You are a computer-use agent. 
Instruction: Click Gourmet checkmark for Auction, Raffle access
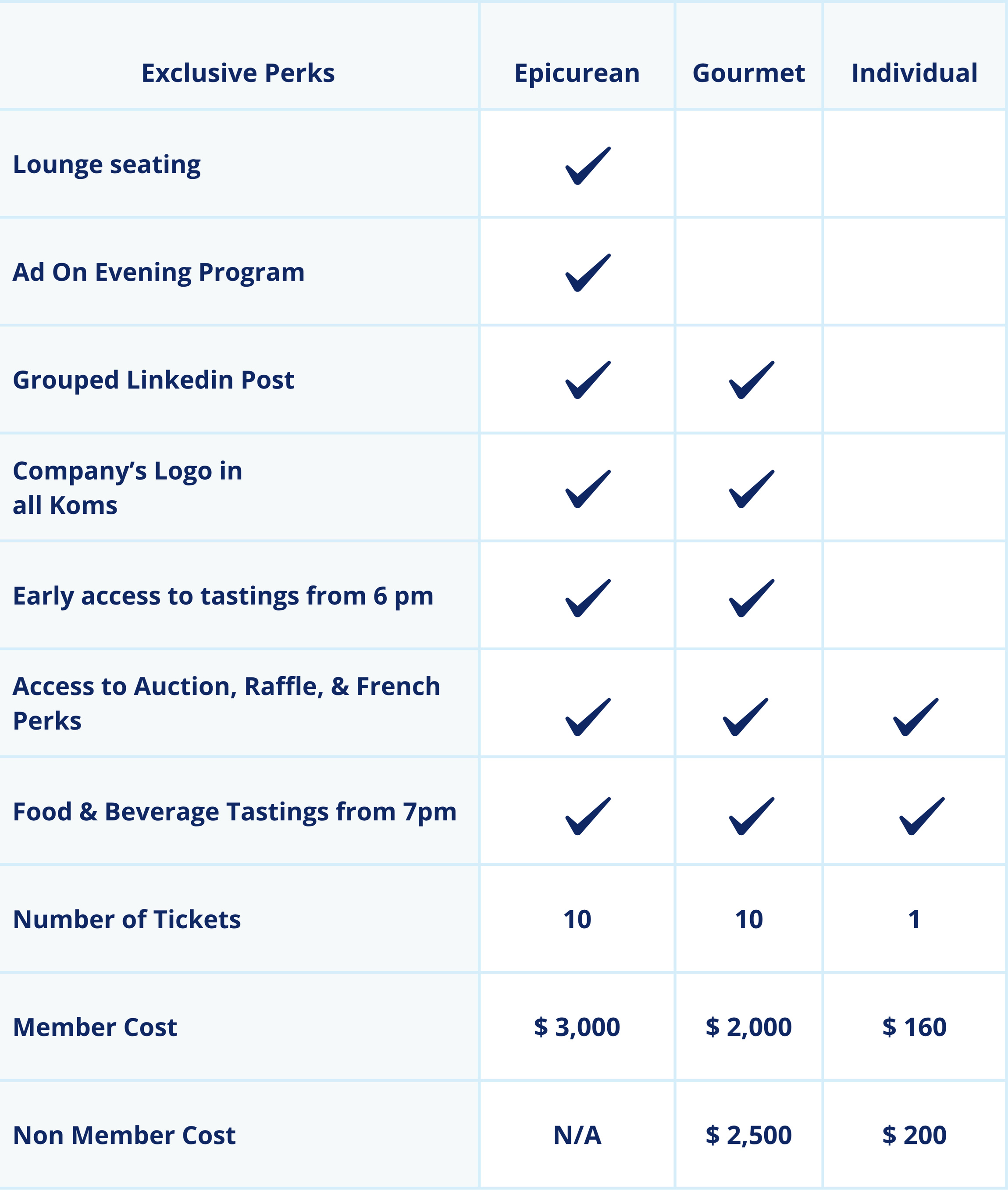coord(746,717)
